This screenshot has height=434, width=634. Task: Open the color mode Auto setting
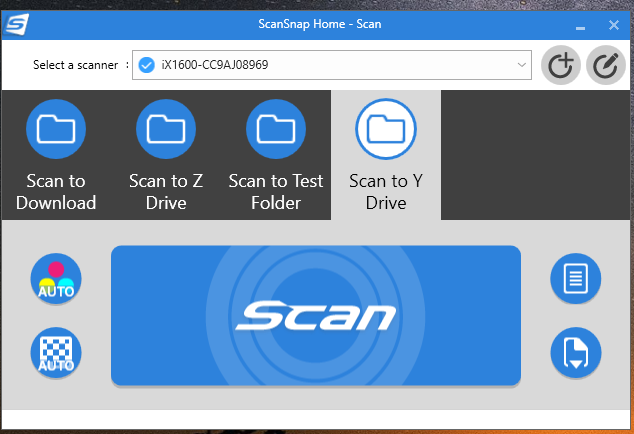[56, 279]
